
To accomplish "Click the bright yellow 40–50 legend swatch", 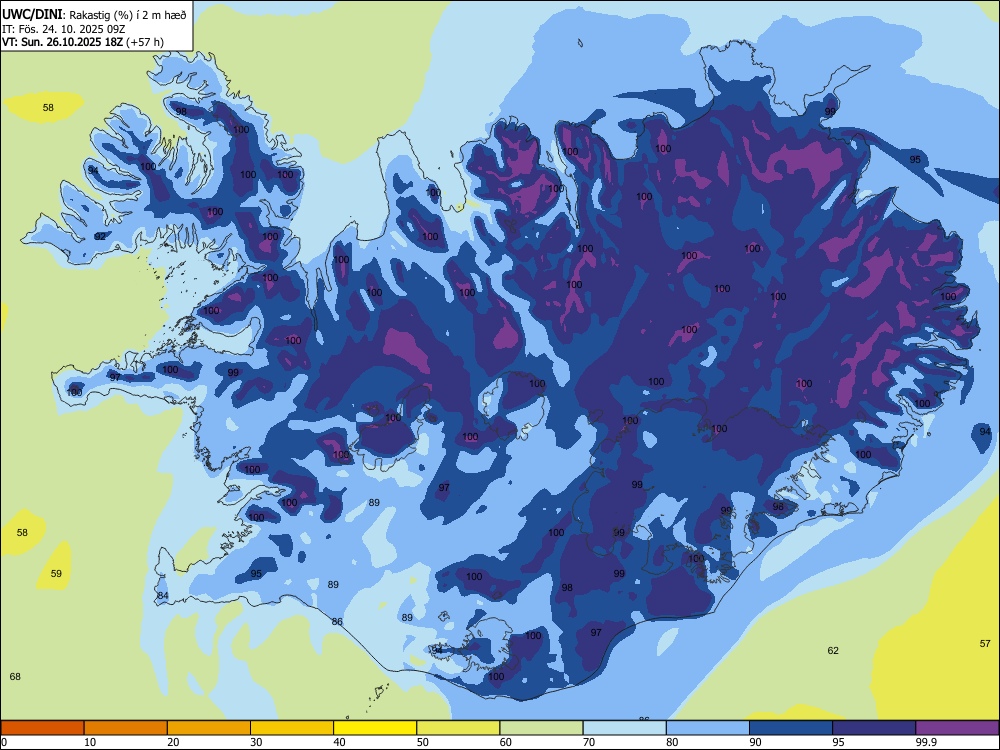I will 375,728.
